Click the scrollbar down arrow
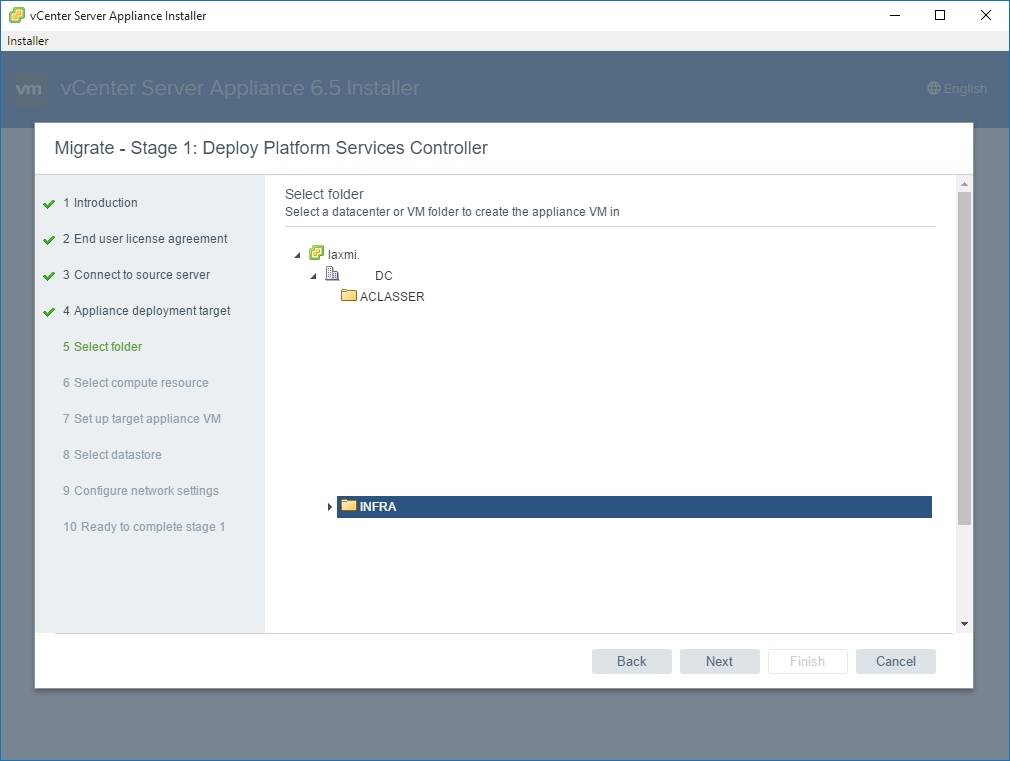 (964, 624)
